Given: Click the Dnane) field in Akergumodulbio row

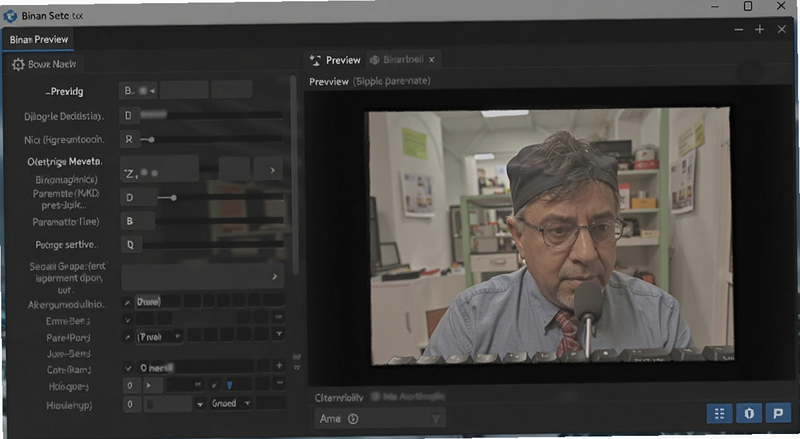Looking at the screenshot, I should [157, 302].
